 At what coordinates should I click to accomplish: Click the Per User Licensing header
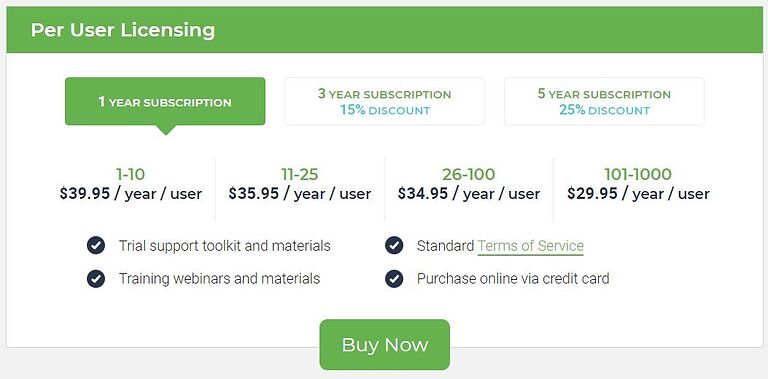coord(122,30)
